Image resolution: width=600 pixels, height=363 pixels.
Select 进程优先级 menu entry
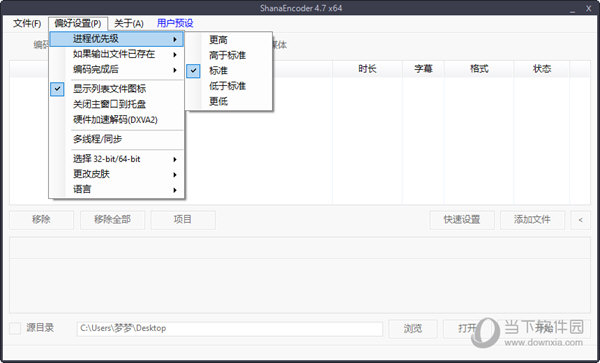tap(117, 39)
